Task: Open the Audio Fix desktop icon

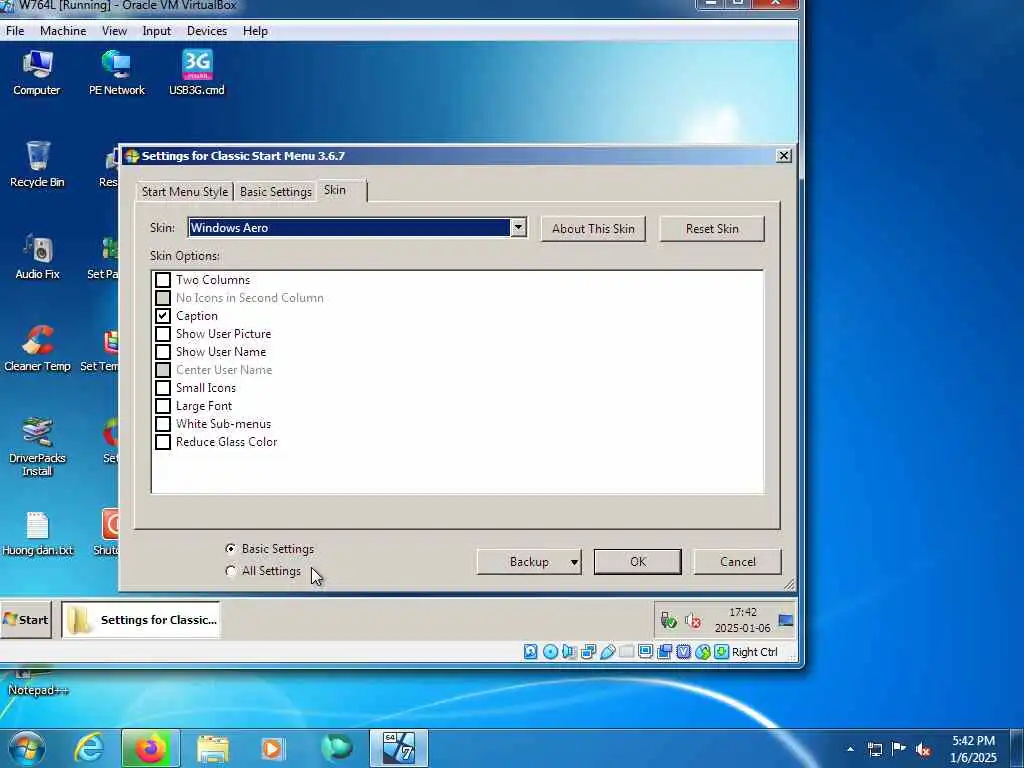Action: (37, 257)
